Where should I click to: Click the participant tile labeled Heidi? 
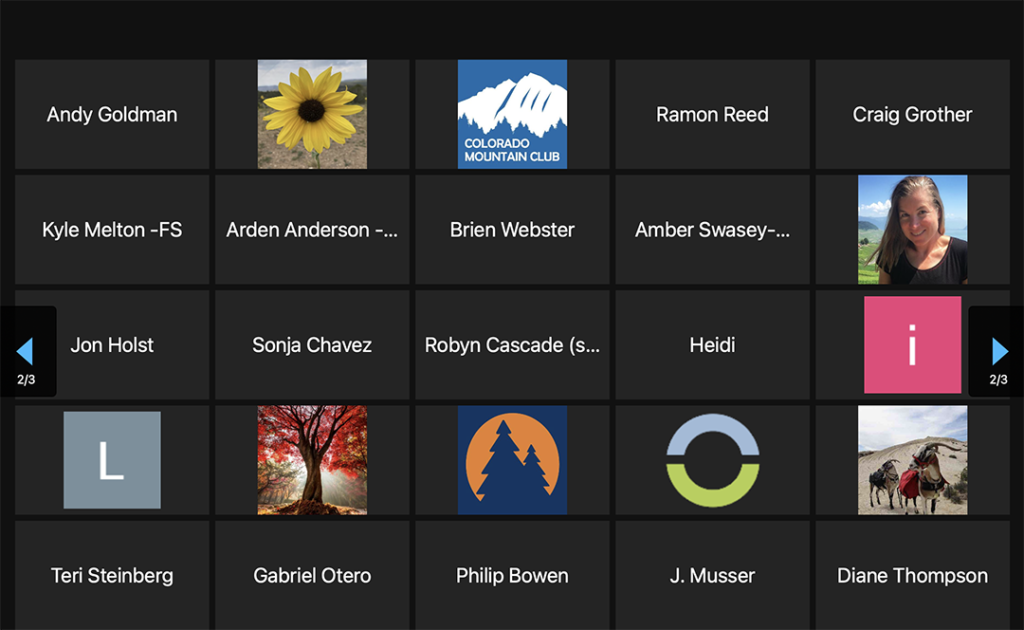click(x=712, y=345)
